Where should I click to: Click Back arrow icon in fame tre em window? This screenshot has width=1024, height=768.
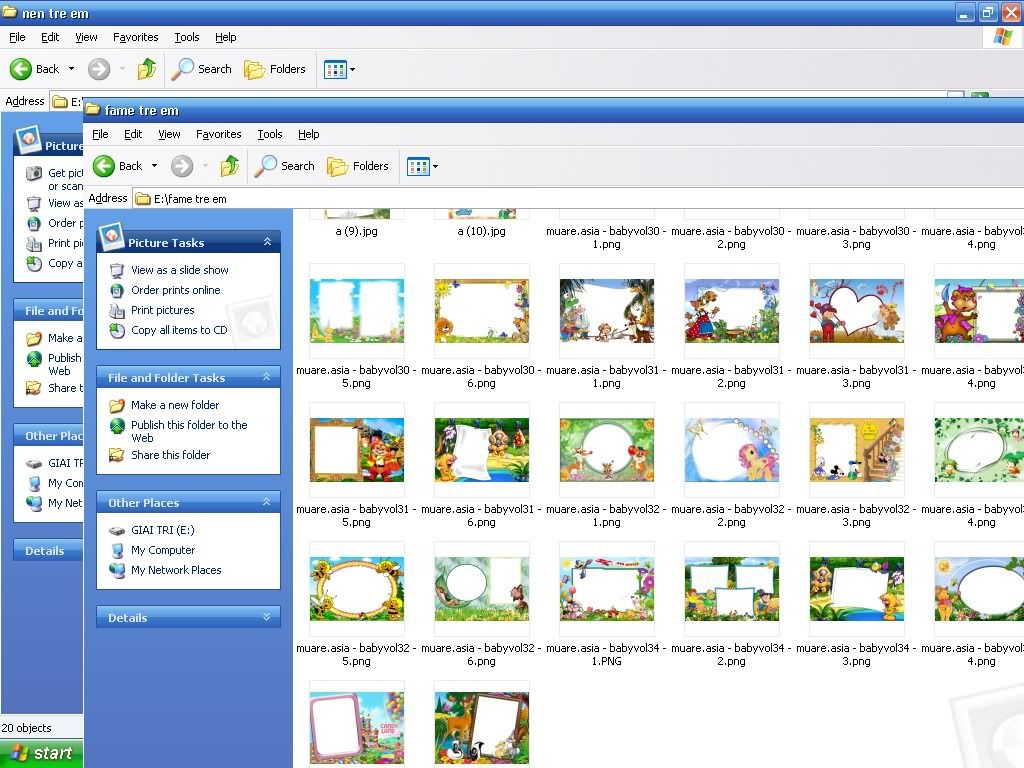point(104,166)
